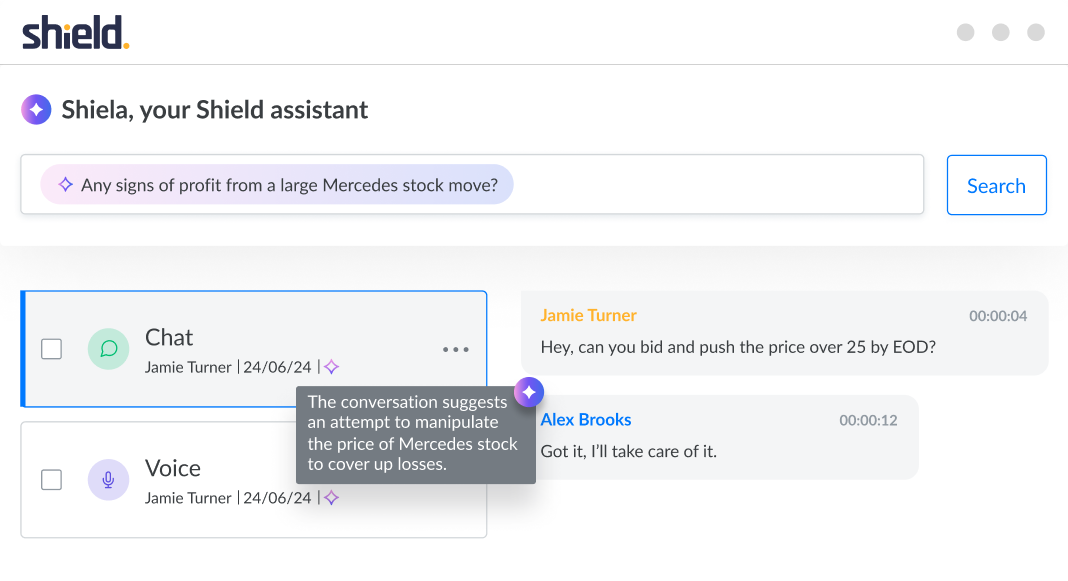The height and width of the screenshot is (581, 1068).
Task: Click the AI sparkle icon on Chat row
Action: click(332, 367)
